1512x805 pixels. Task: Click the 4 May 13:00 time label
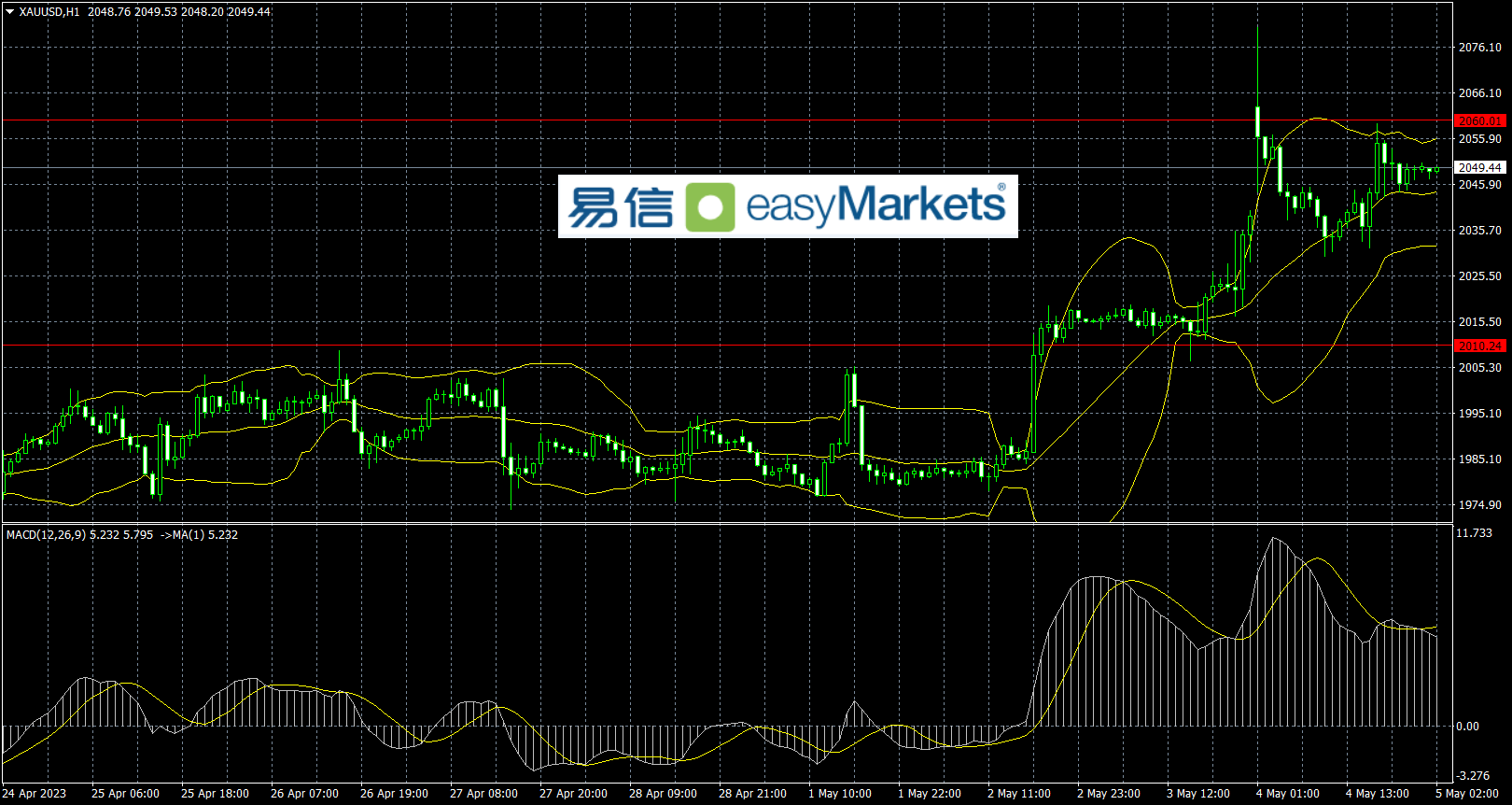click(1378, 794)
